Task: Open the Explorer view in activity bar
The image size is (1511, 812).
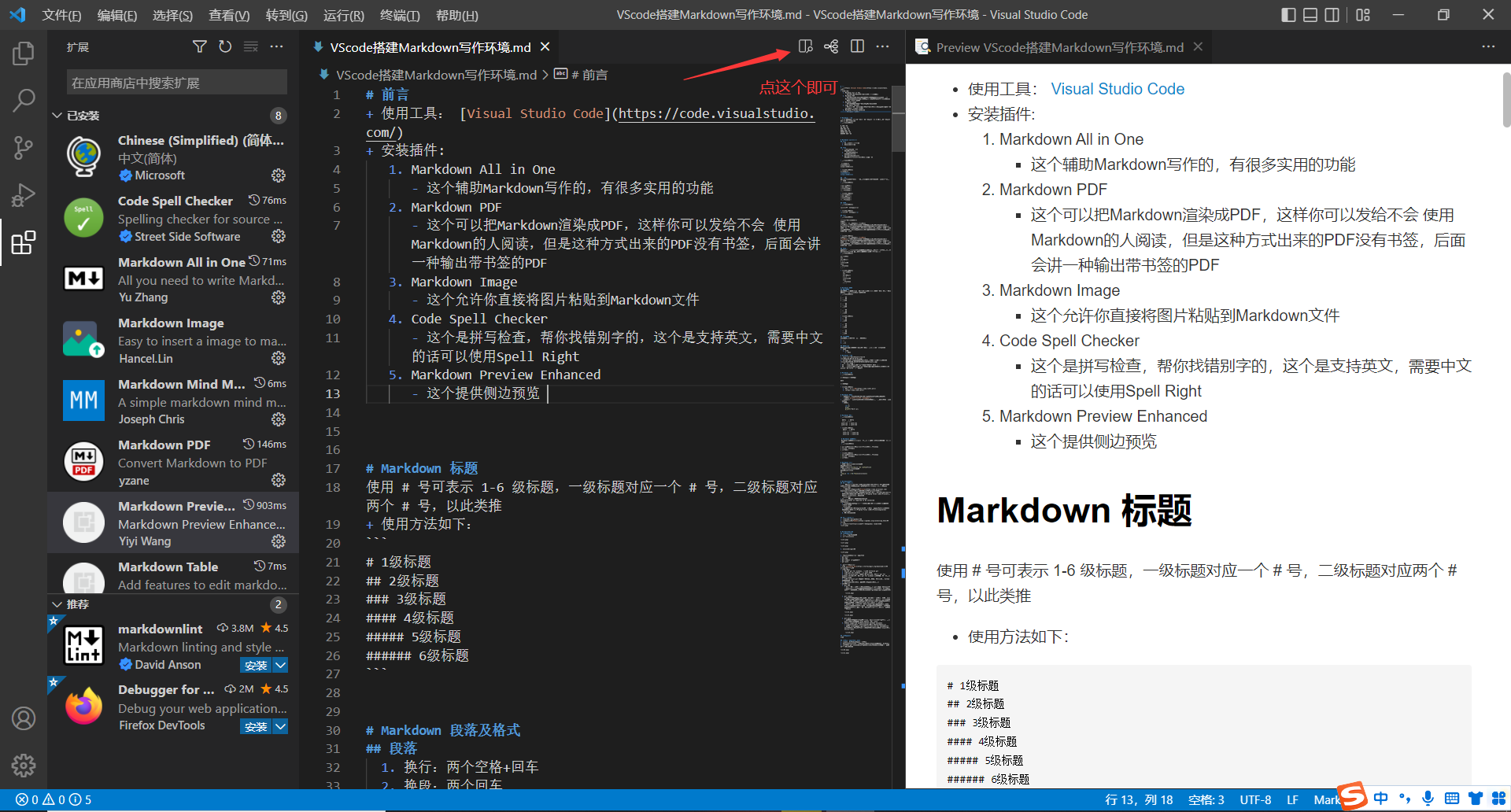Action: 24,54
